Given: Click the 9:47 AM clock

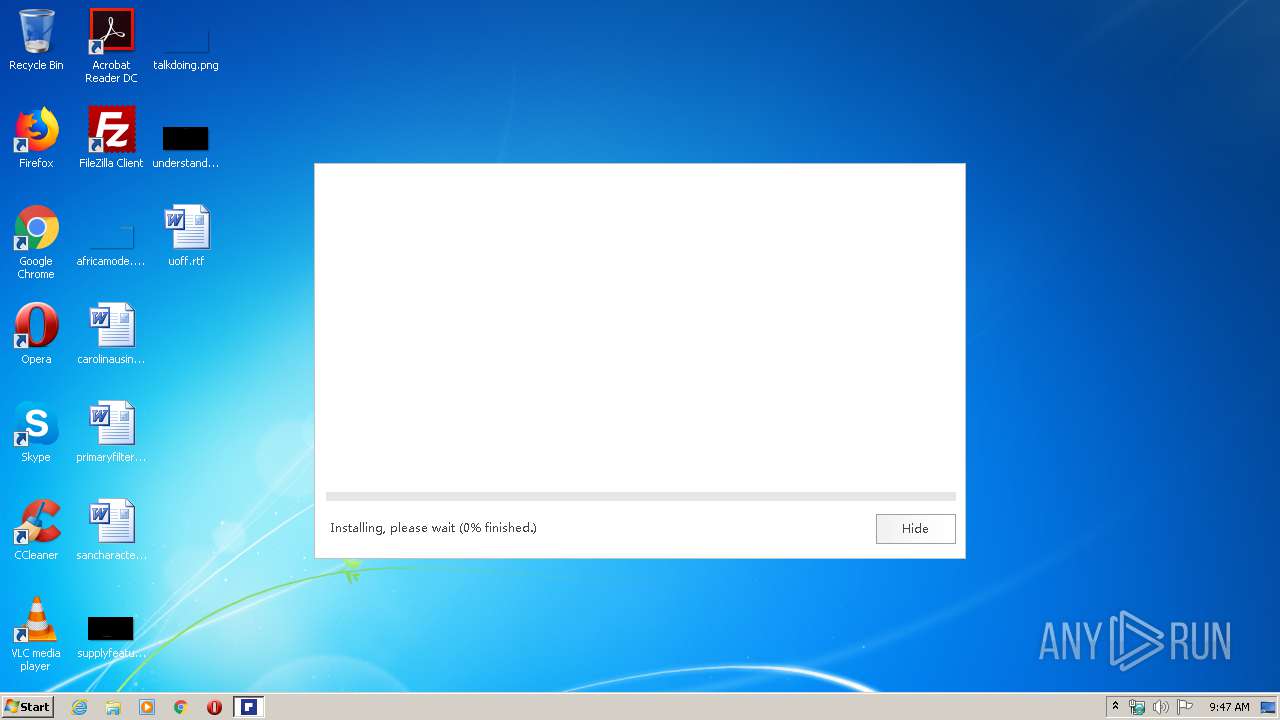Looking at the screenshot, I should pos(1229,707).
